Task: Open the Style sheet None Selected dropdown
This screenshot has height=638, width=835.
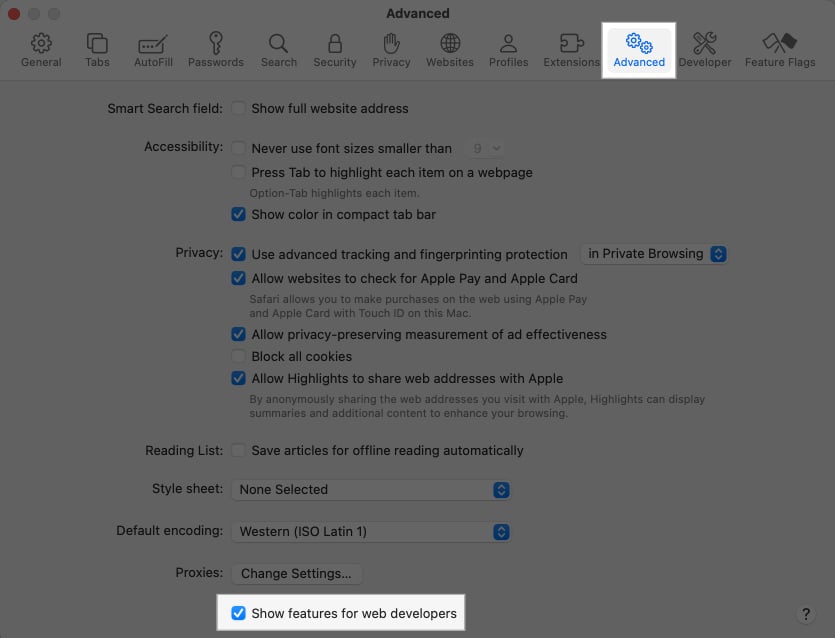Action: tap(371, 490)
